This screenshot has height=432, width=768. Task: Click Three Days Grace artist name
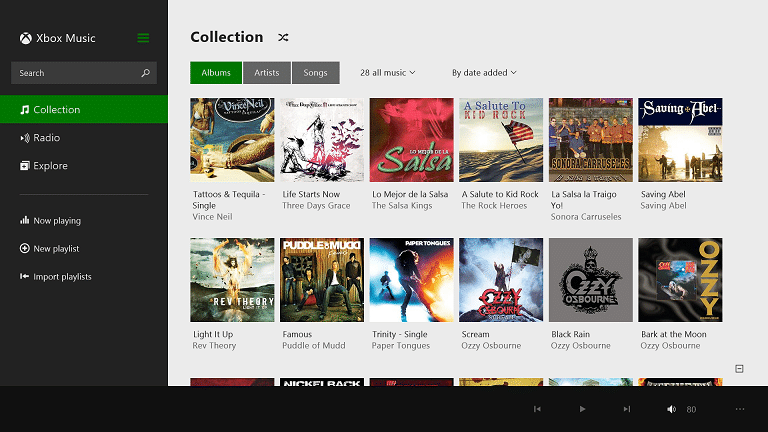316,205
